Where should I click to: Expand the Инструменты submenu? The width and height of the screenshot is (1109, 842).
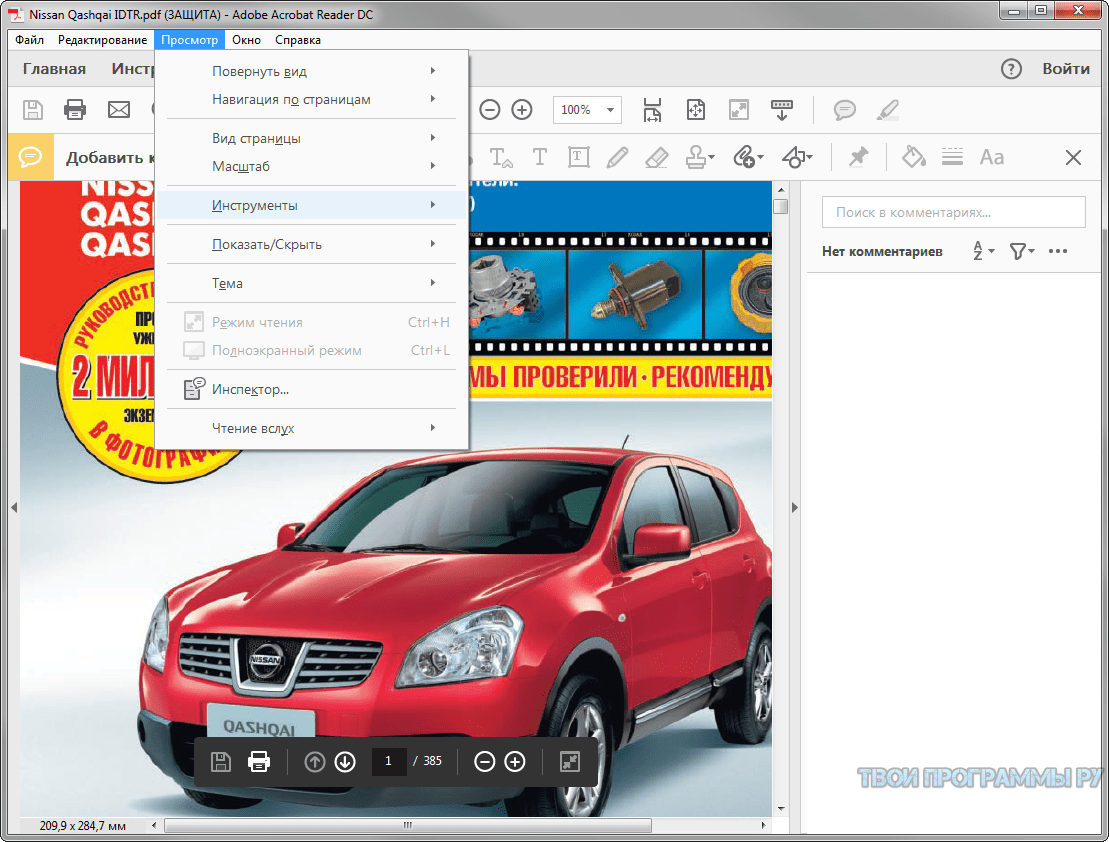tap(311, 205)
